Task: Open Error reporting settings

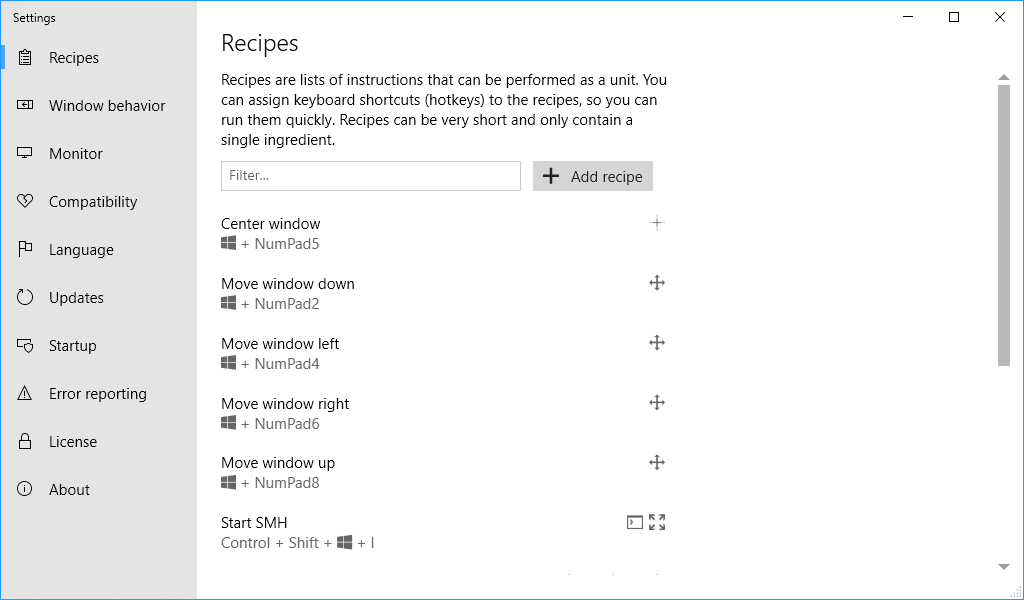Action: click(99, 393)
